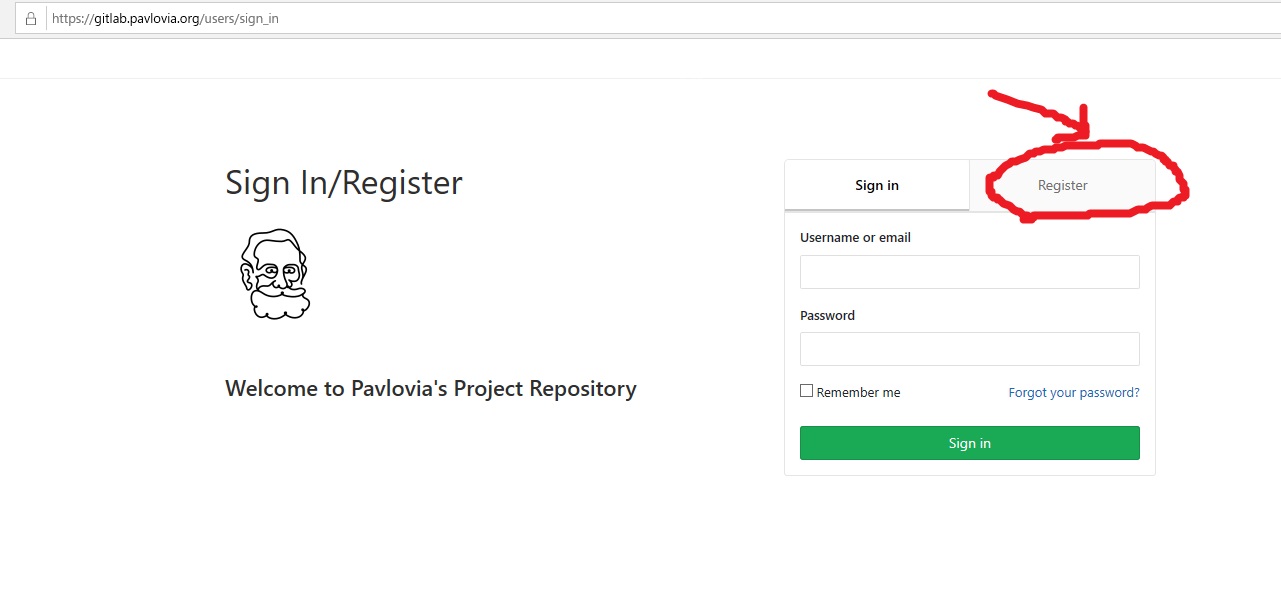1281x589 pixels.
Task: Click the "Remember me" label text
Action: [858, 393]
